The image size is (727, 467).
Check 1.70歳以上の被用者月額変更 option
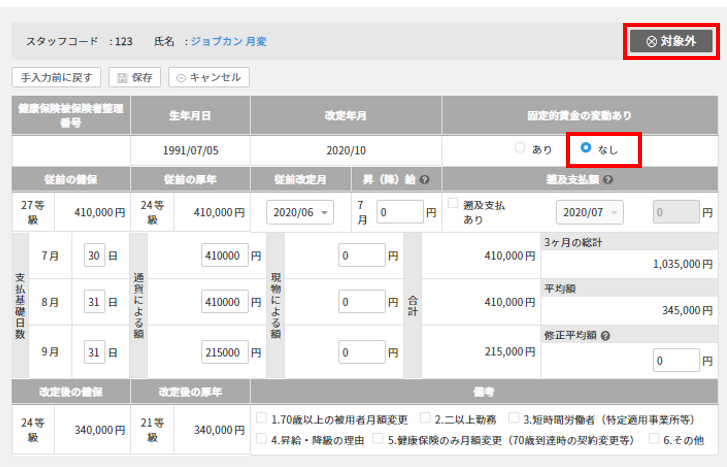pyautogui.click(x=262, y=418)
